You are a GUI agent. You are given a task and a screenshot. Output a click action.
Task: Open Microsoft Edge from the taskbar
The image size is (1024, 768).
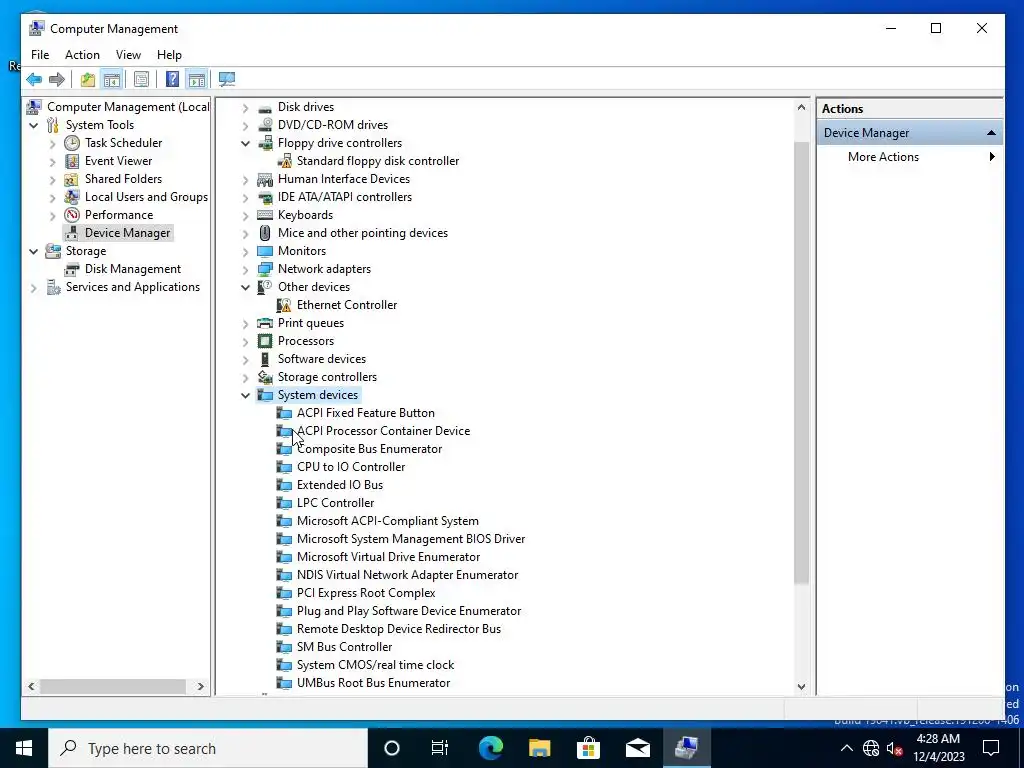[490, 748]
